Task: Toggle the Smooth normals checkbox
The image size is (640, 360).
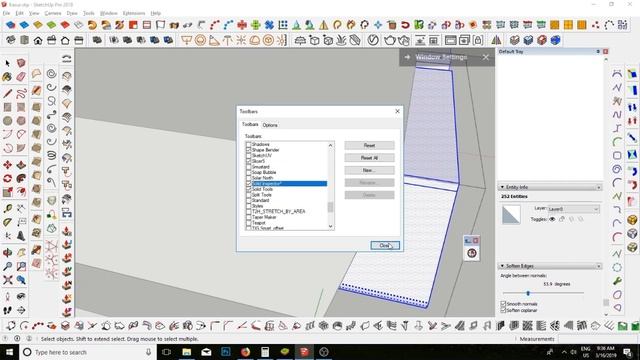Action: (x=503, y=304)
